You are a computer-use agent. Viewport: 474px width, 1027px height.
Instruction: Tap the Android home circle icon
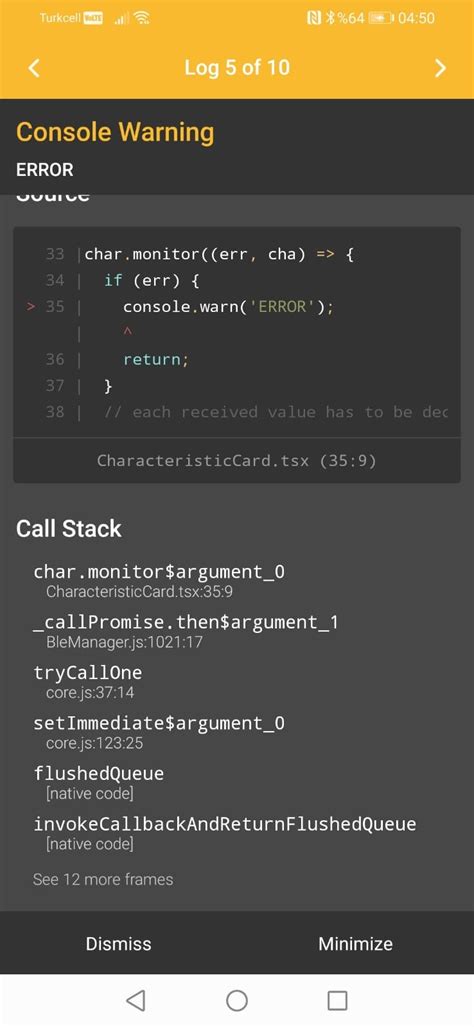click(x=236, y=1000)
